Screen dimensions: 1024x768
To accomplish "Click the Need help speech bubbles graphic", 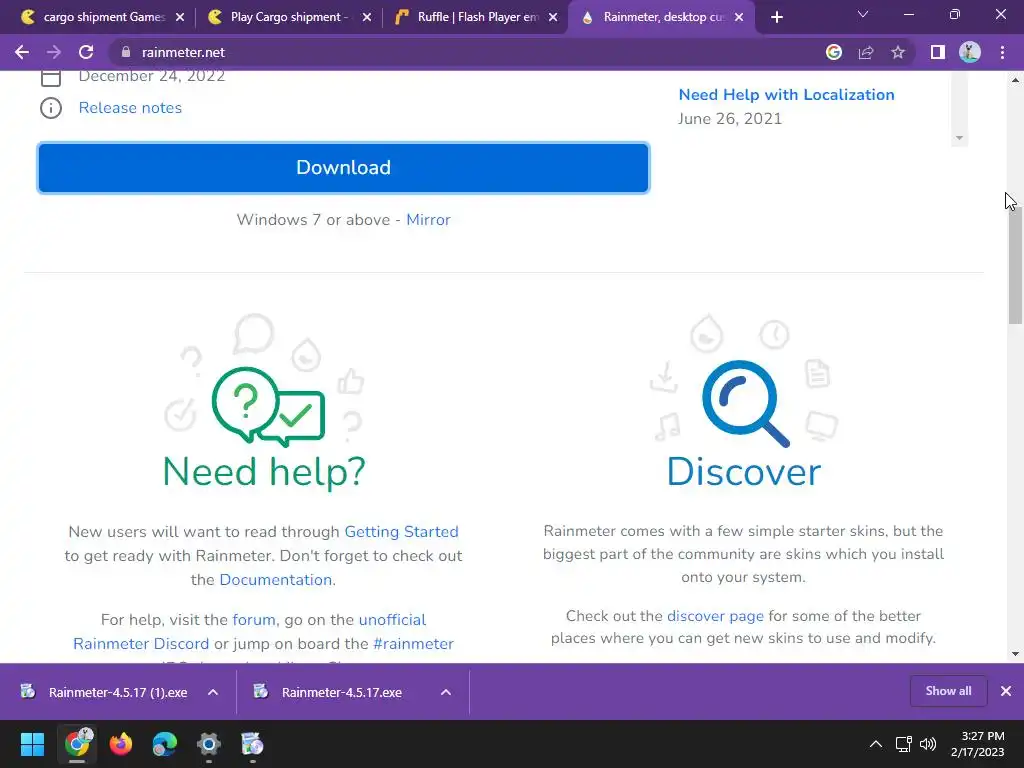I will (268, 406).
